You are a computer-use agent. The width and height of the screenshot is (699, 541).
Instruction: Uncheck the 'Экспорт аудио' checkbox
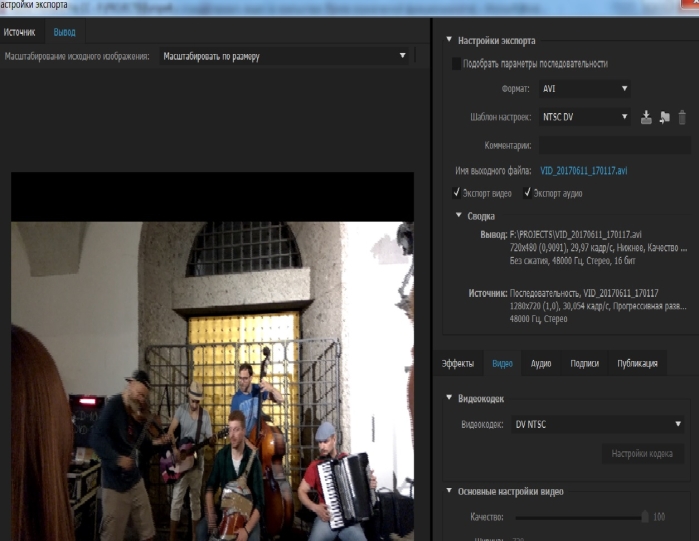[x=527, y=193]
